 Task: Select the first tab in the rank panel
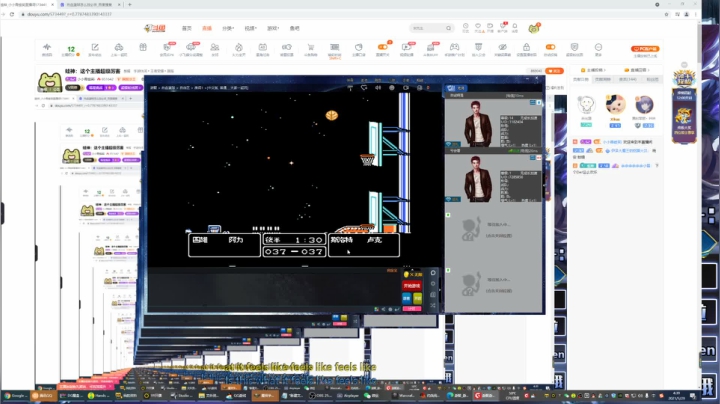click(x=580, y=79)
